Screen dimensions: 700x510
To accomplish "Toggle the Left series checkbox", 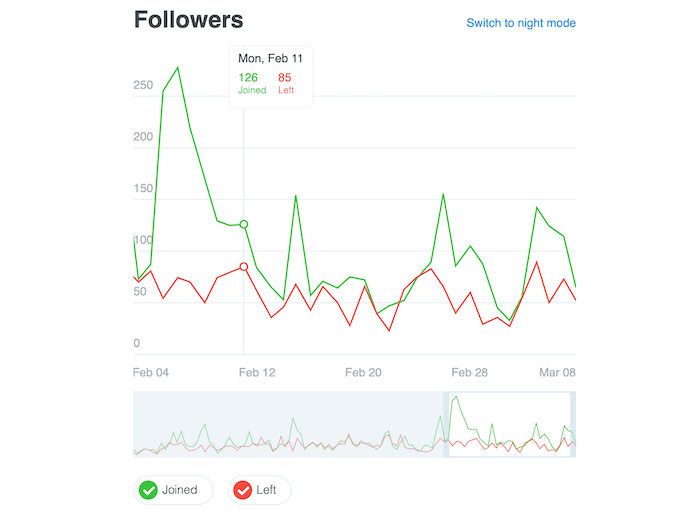I will coord(242,490).
